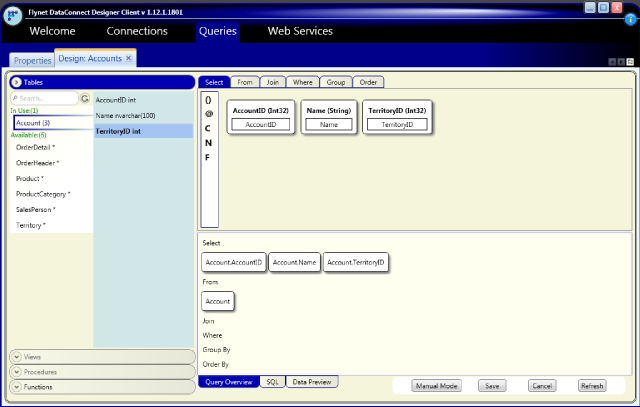This screenshot has height=407, width=640.
Task: Select the SalesPerson table
Action: [x=36, y=209]
